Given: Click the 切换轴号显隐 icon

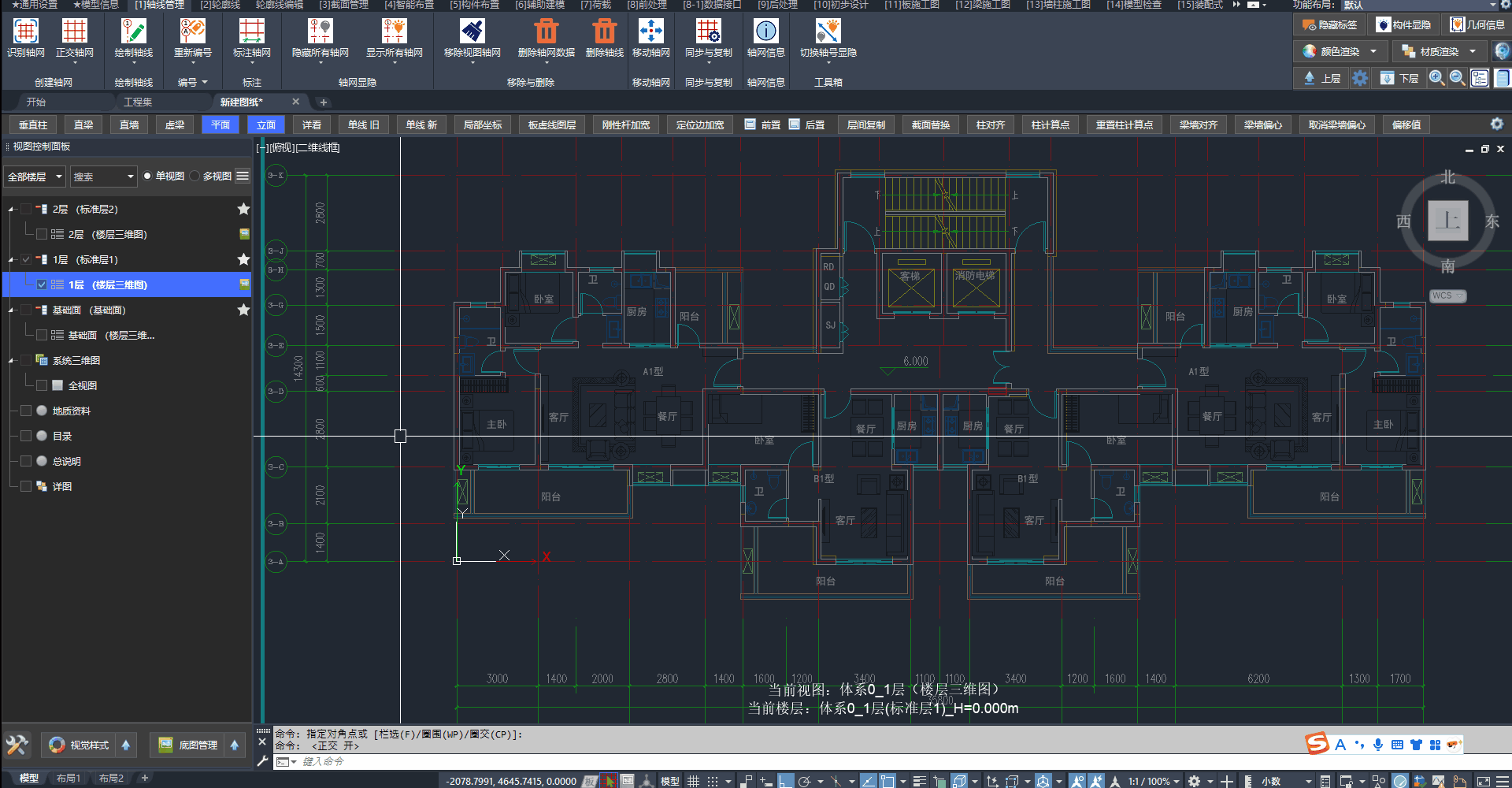Looking at the screenshot, I should 828,32.
